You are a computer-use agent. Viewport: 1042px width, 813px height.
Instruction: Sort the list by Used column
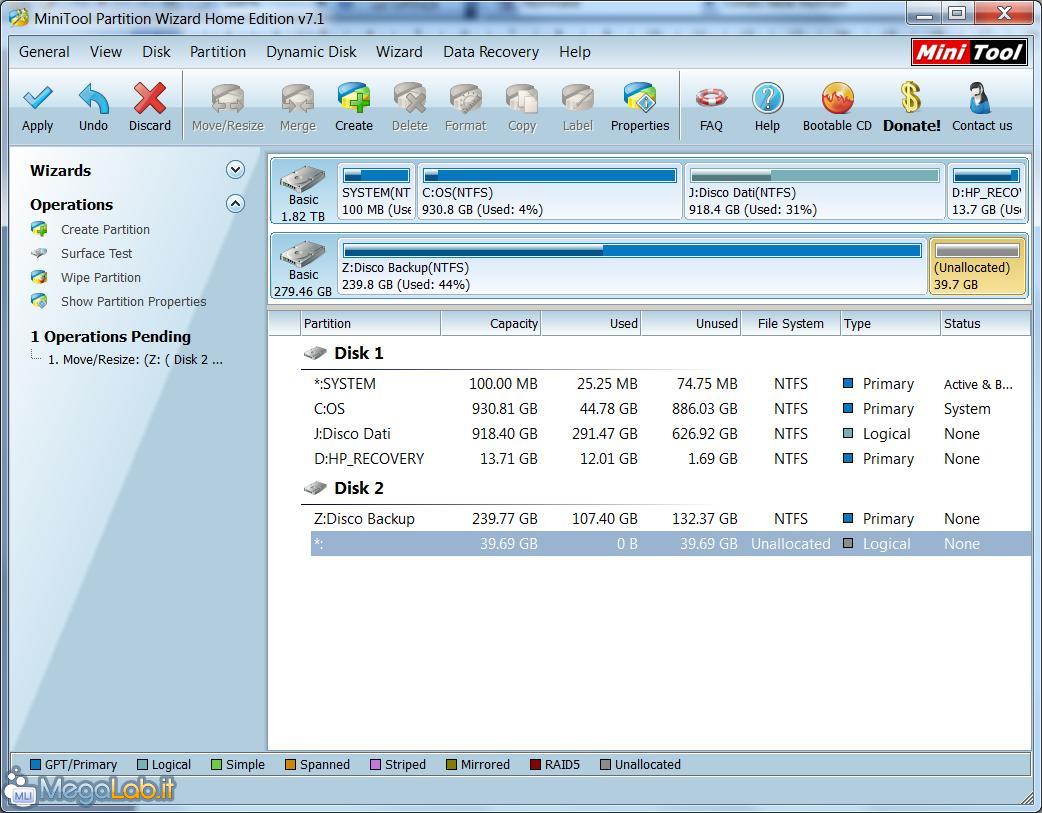tap(591, 324)
